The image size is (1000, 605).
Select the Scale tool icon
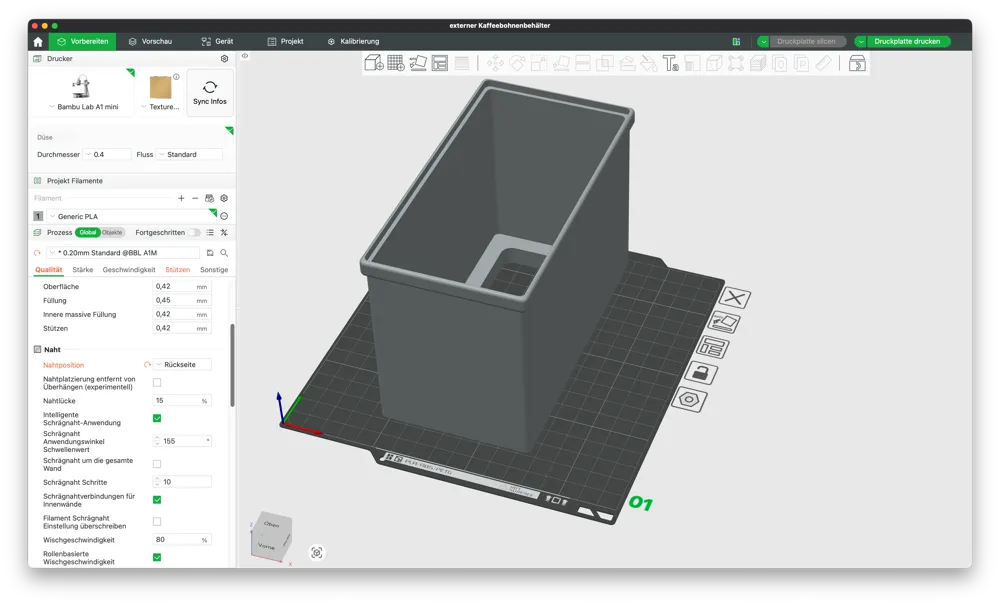point(539,63)
